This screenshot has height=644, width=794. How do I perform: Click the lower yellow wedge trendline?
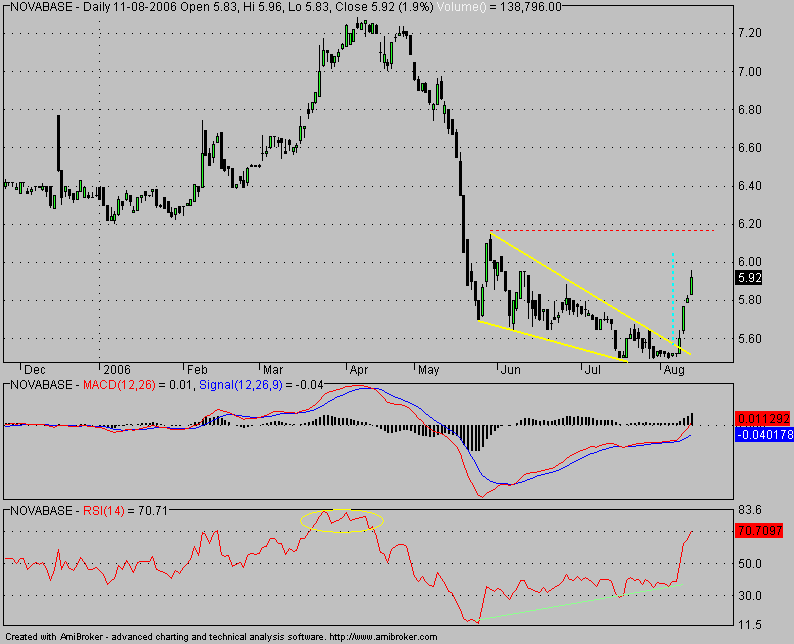[x=552, y=341]
